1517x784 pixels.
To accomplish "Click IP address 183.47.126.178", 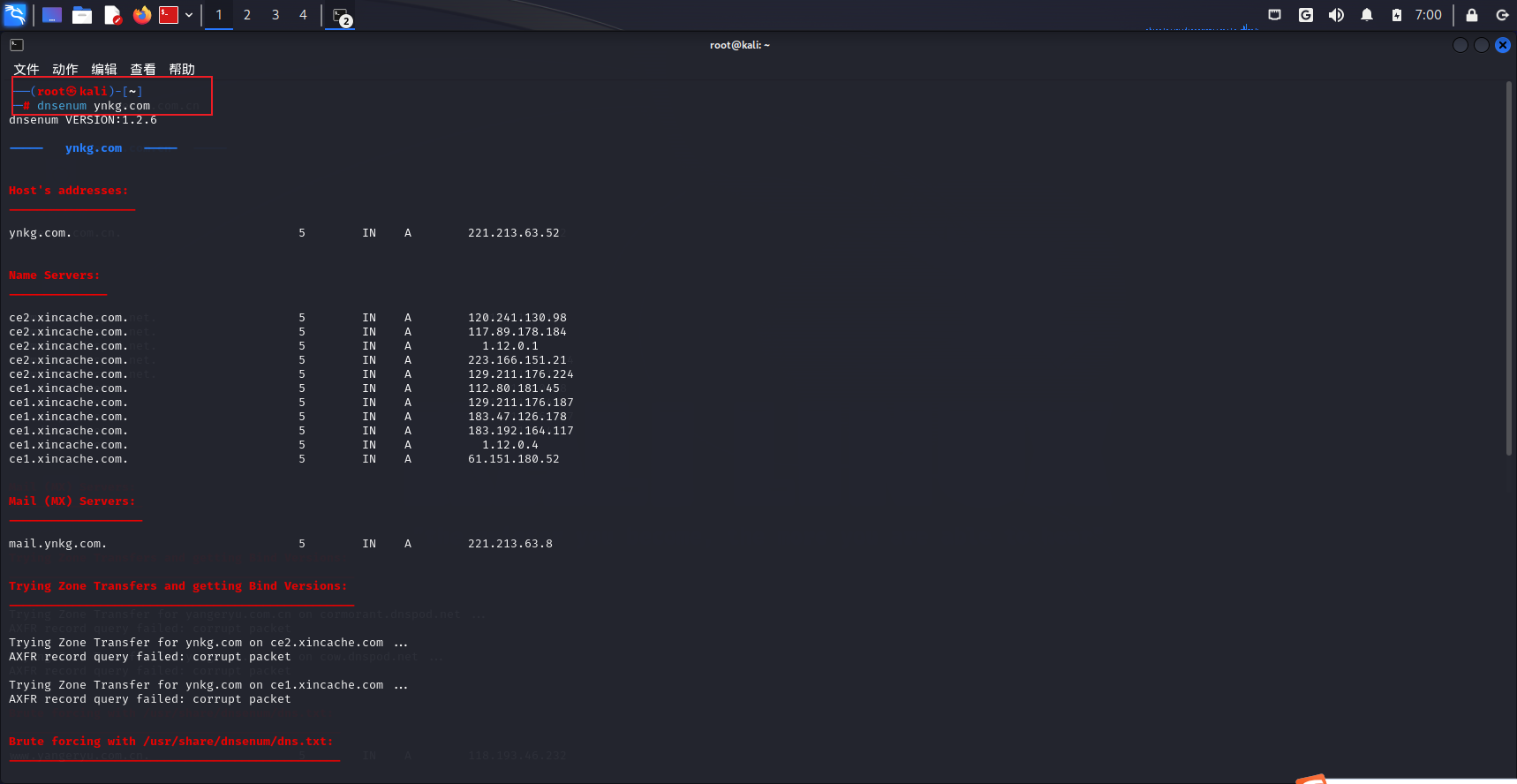I will 517,417.
